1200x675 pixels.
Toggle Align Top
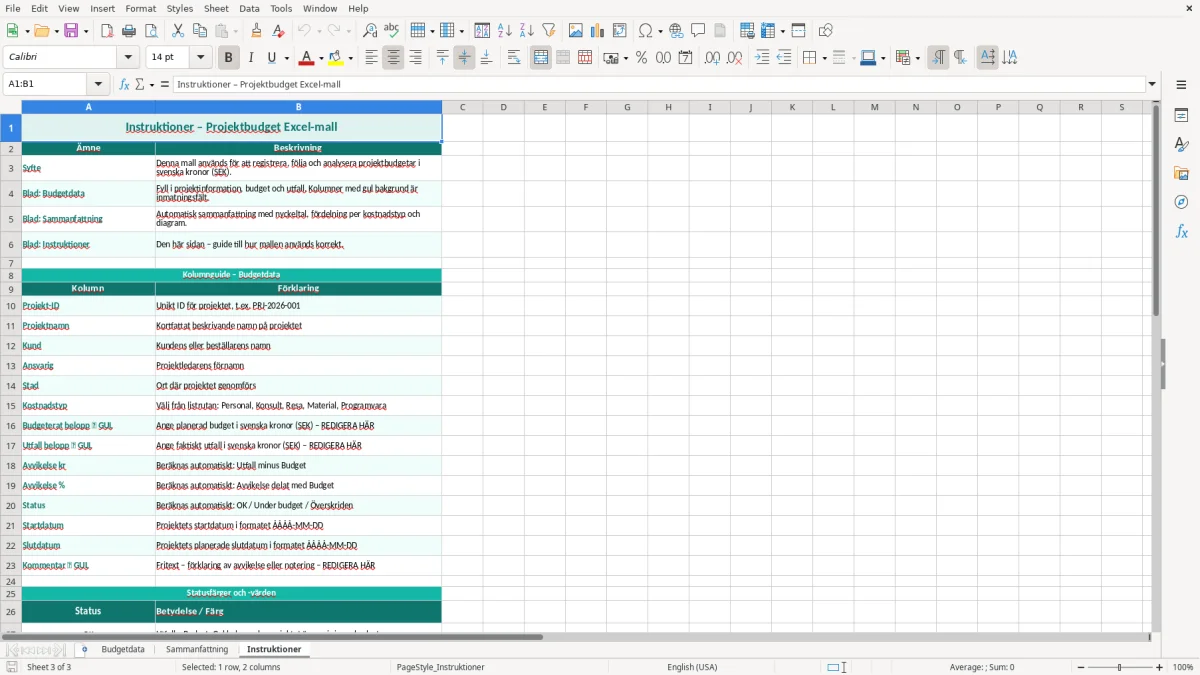(x=442, y=58)
